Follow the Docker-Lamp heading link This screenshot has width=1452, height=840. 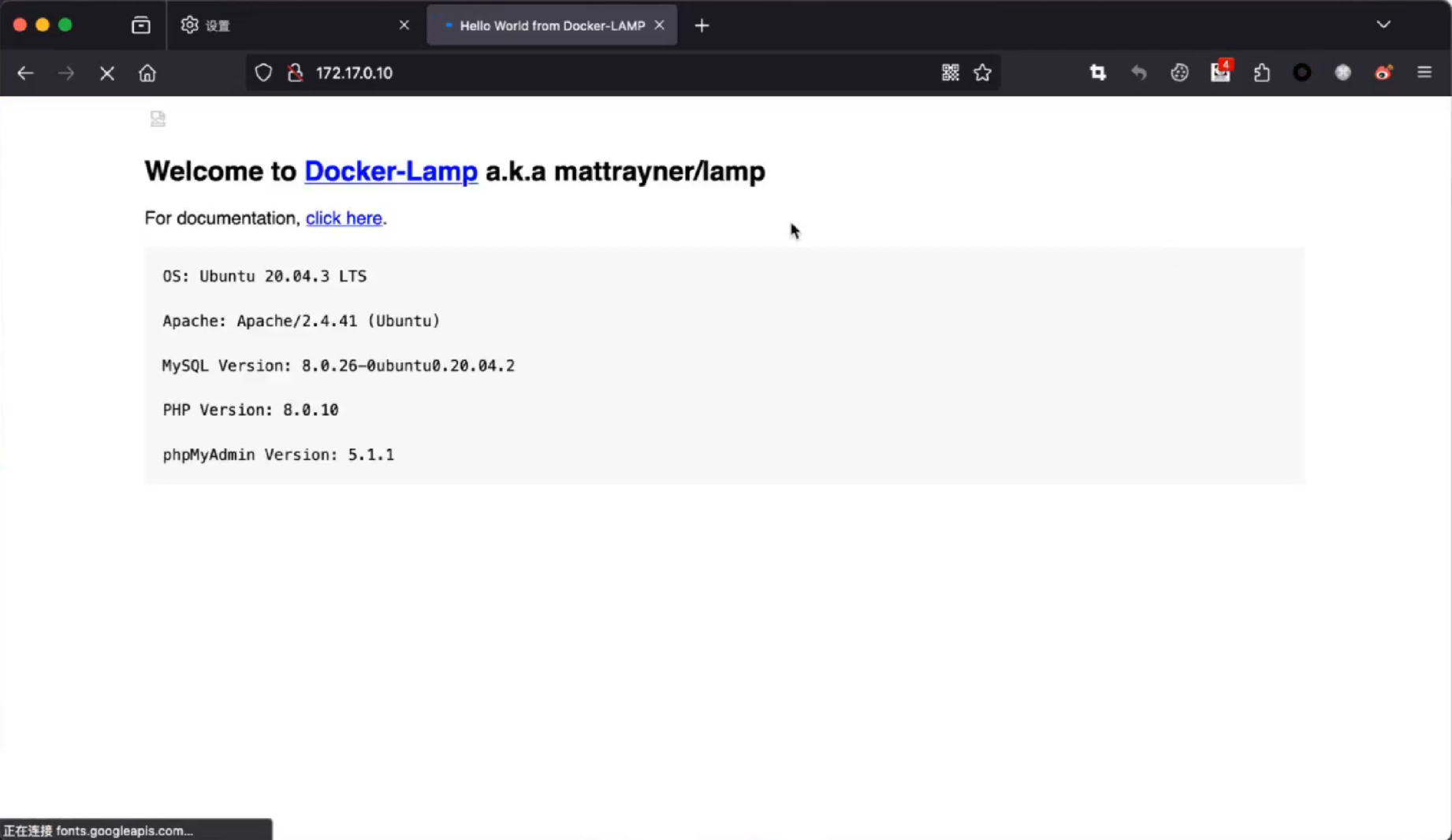tap(391, 171)
